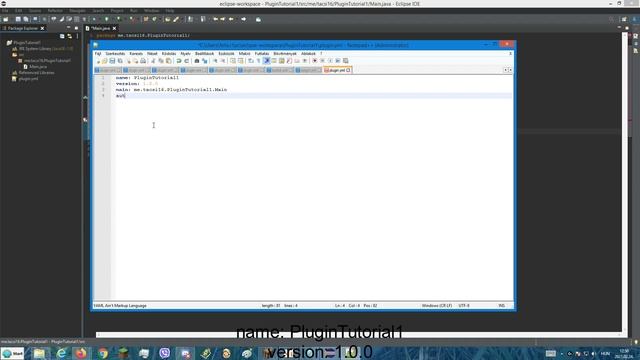Click the Eclipse editor vertical scrollbar
640x360 pixels.
pos(624,182)
